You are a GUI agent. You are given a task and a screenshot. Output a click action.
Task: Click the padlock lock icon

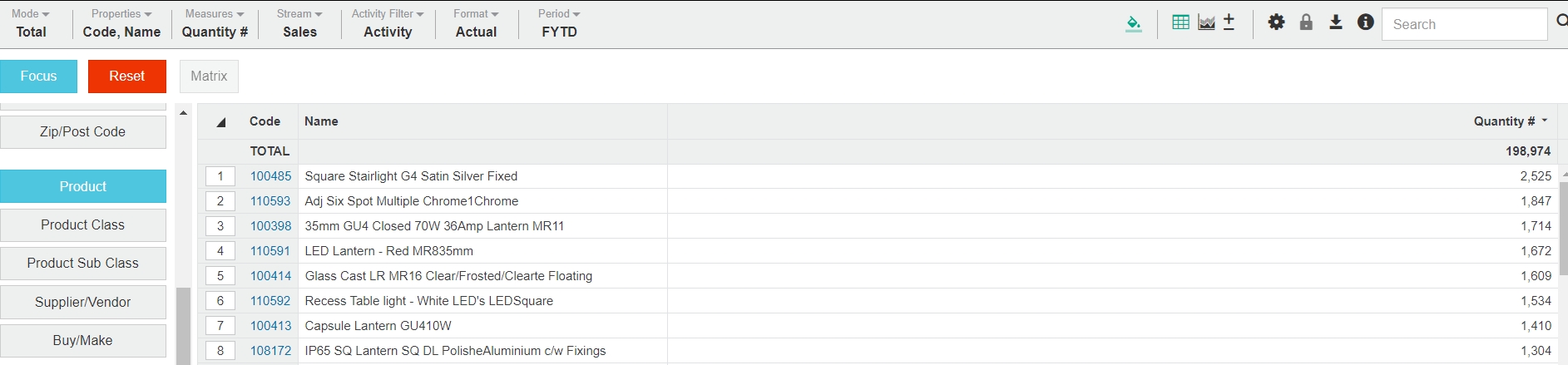pos(1306,22)
